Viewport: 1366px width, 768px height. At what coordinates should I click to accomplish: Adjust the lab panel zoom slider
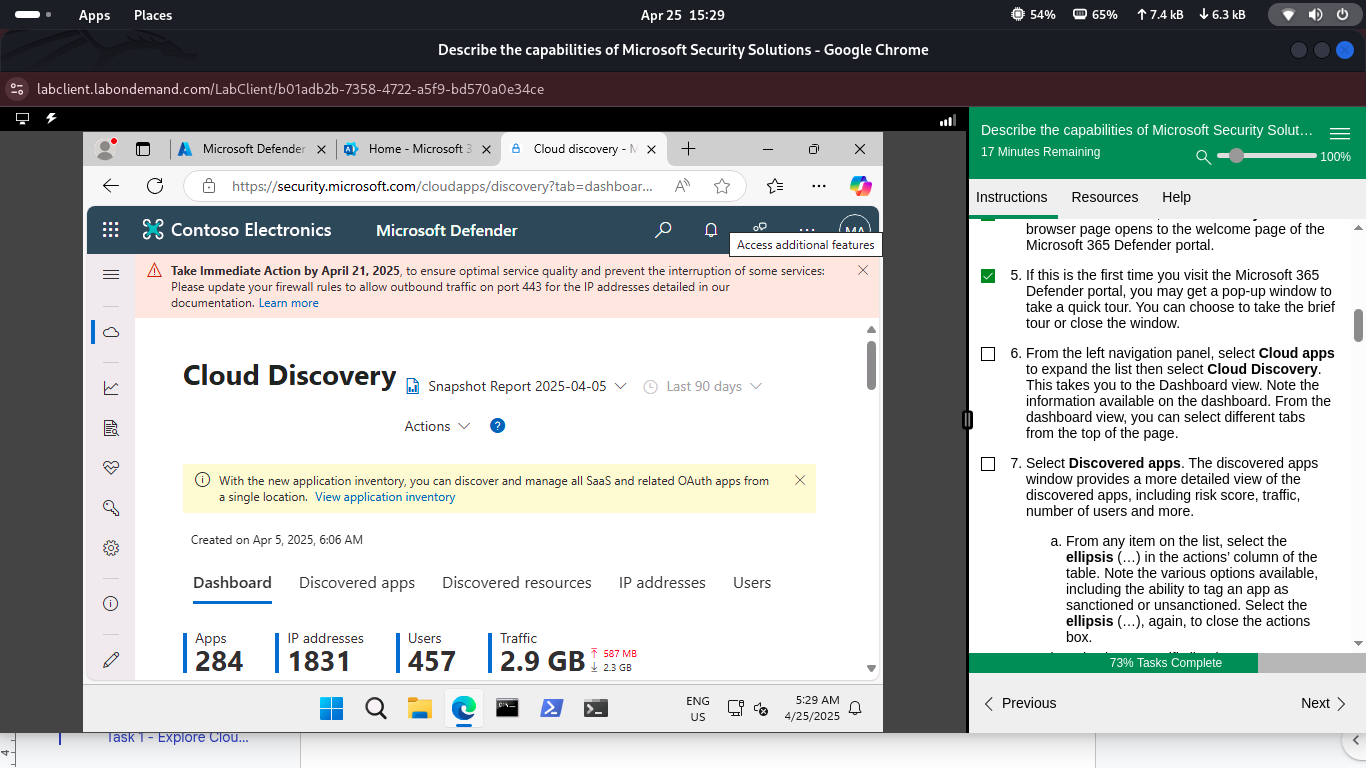point(1236,156)
